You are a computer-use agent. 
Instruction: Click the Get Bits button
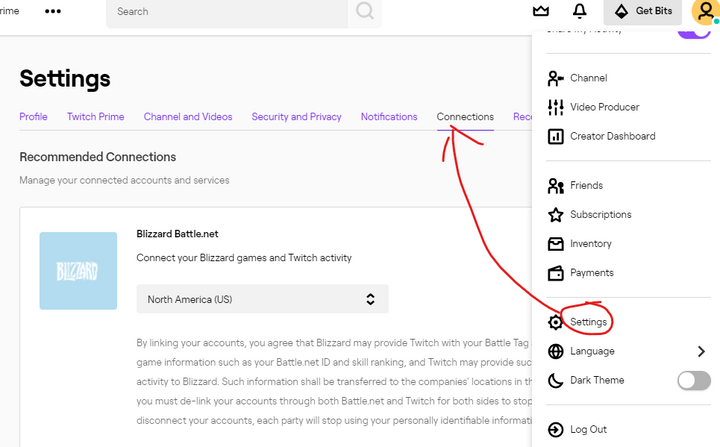tap(642, 11)
